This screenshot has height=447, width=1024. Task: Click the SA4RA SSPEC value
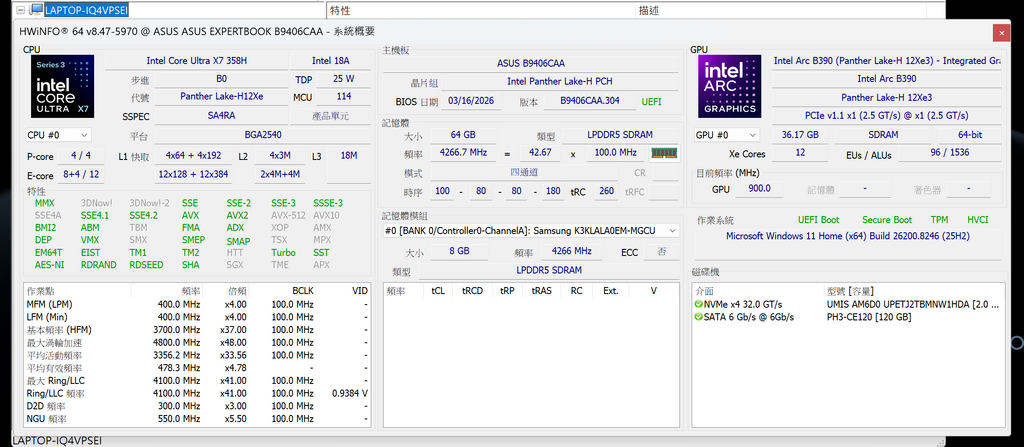[221, 116]
